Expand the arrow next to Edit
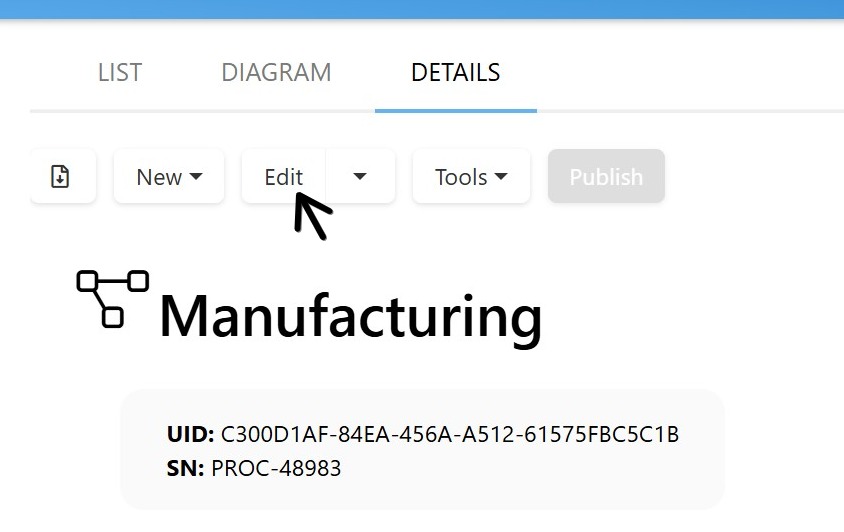844x532 pixels. (360, 177)
